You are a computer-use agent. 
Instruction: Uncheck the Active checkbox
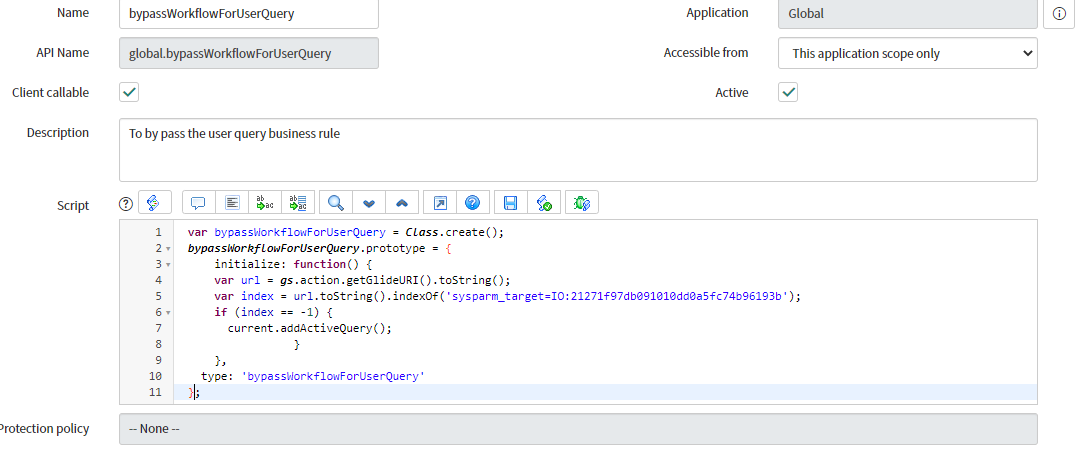788,92
